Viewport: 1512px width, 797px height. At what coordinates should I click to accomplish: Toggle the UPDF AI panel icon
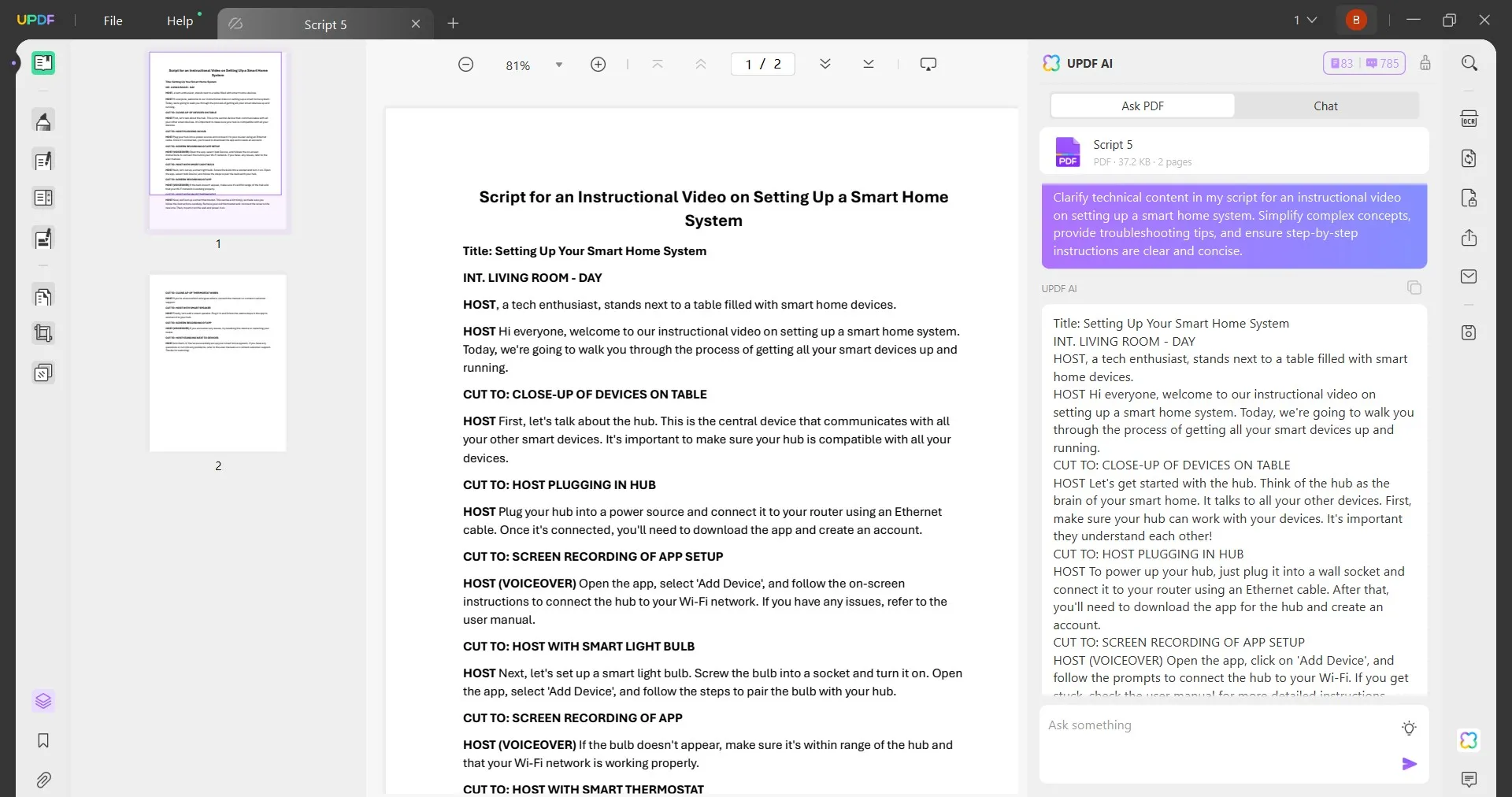point(1469,740)
